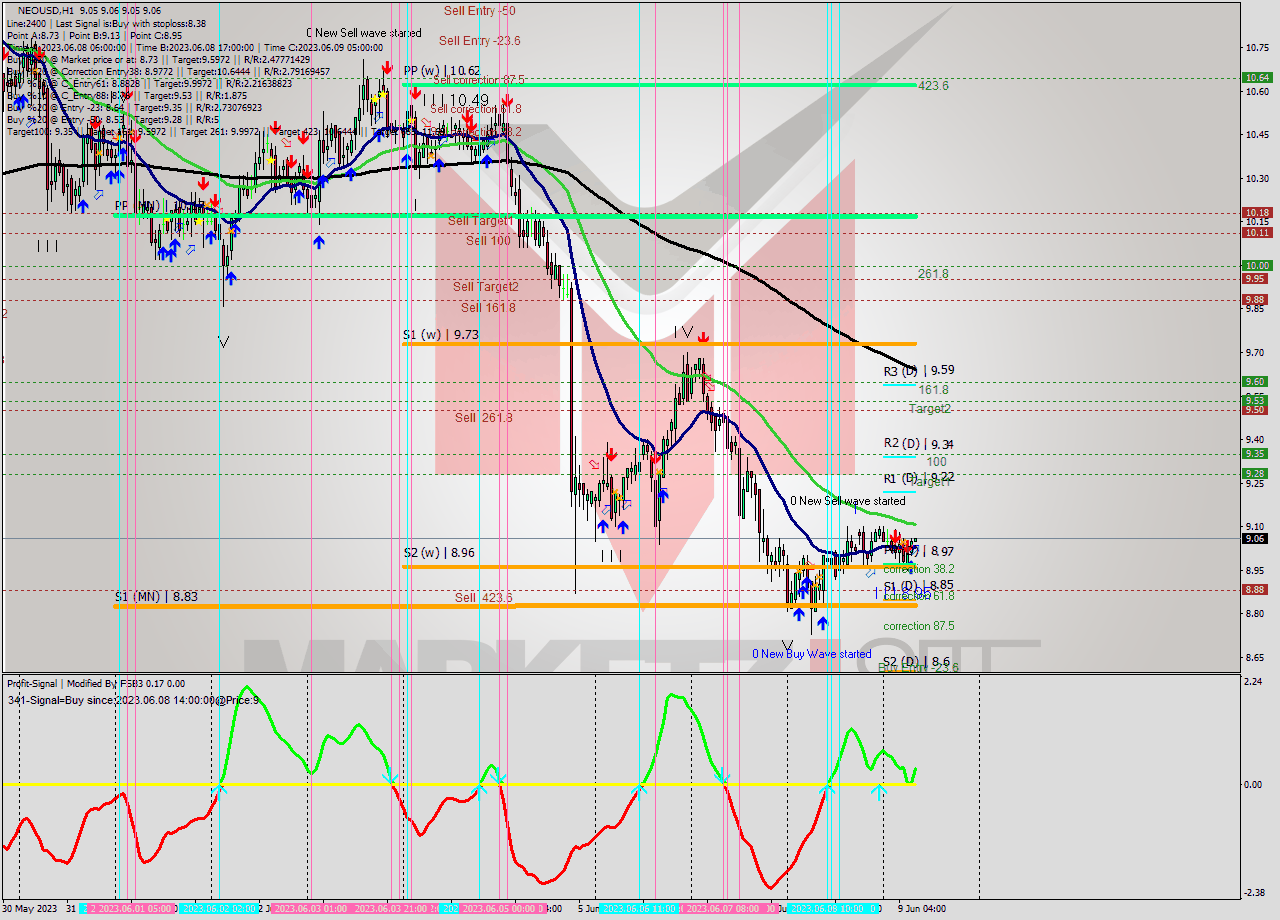Click the 'S1 (D) | 8.85' label
The height and width of the screenshot is (920, 1280).
tap(919, 586)
